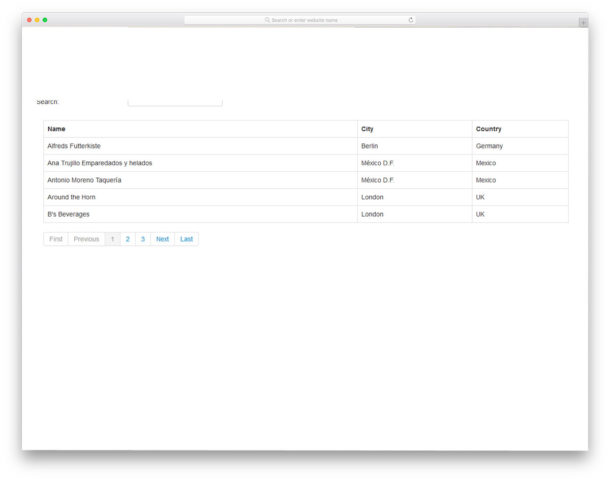
Task: Go to the Next page
Action: pos(162,239)
